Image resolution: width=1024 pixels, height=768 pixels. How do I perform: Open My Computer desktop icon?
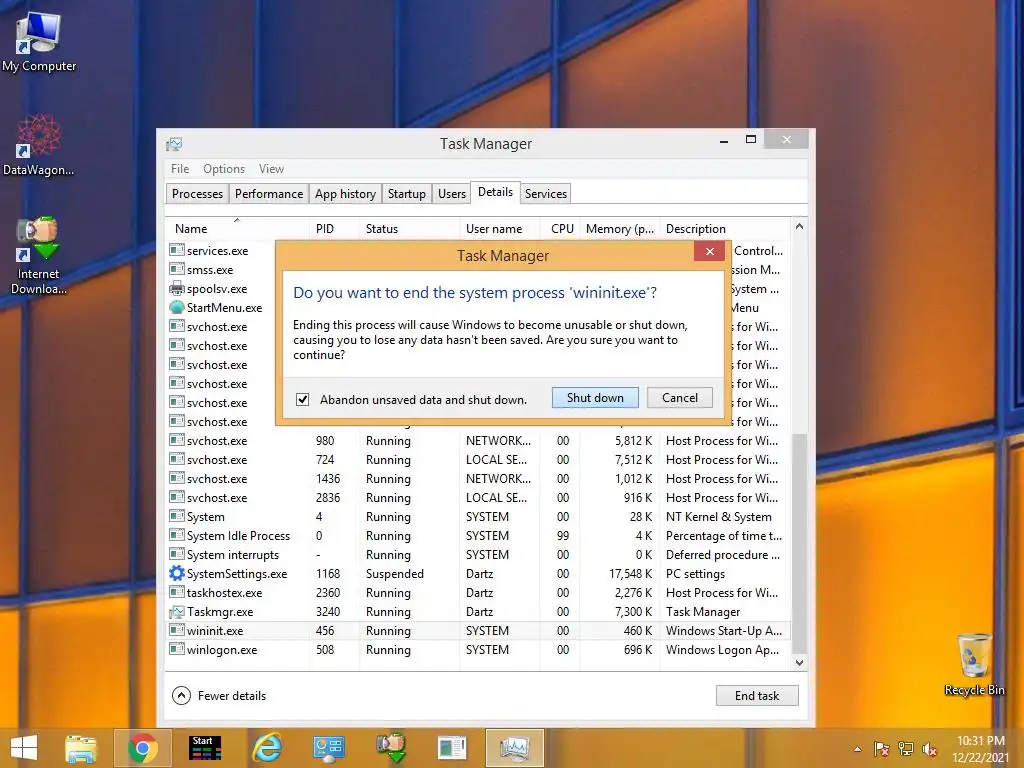coord(39,43)
